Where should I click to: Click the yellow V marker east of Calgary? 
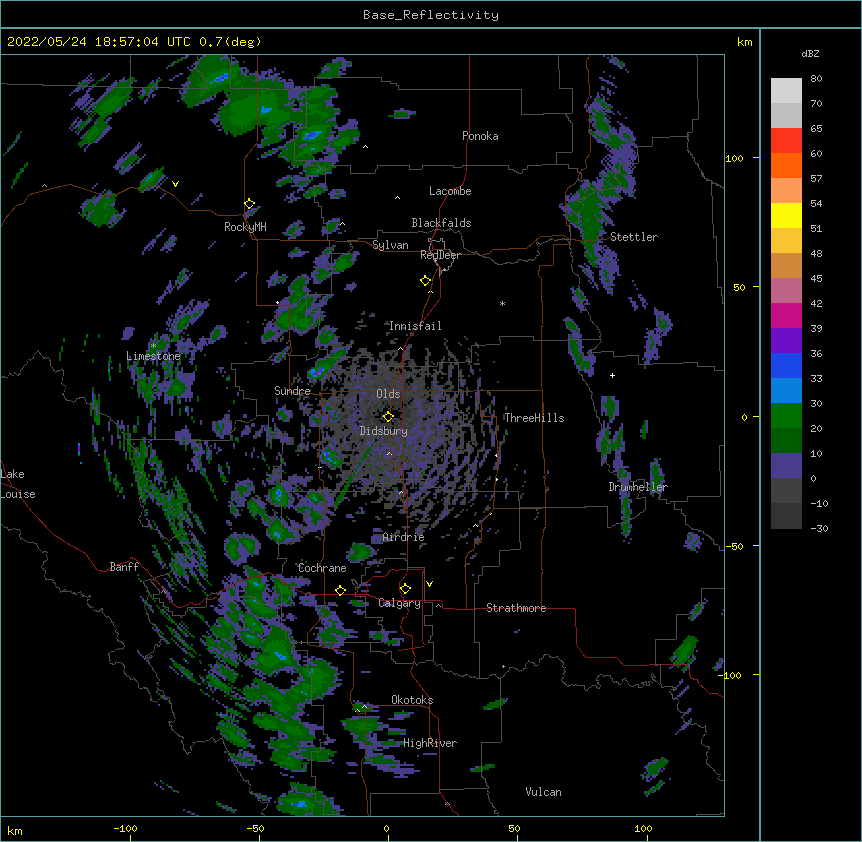click(x=429, y=584)
